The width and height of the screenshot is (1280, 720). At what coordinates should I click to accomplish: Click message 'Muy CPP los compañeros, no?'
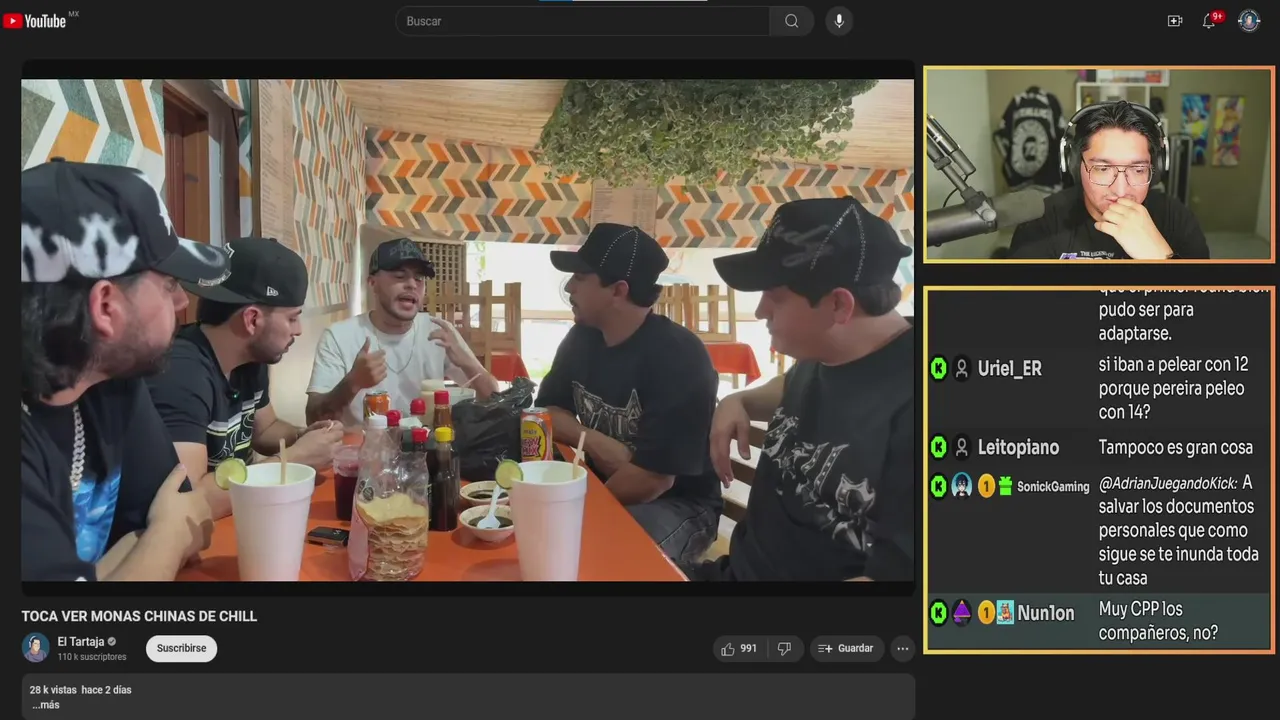point(1158,621)
